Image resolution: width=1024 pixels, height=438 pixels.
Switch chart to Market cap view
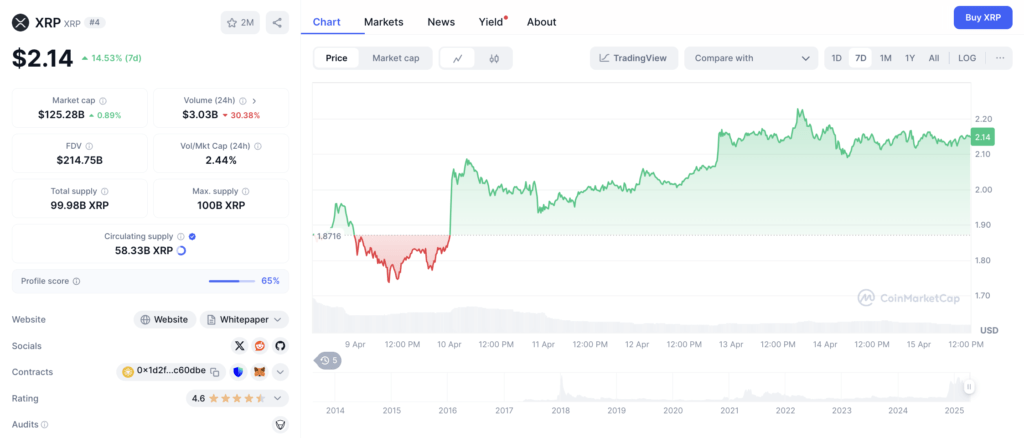pyautogui.click(x=396, y=58)
